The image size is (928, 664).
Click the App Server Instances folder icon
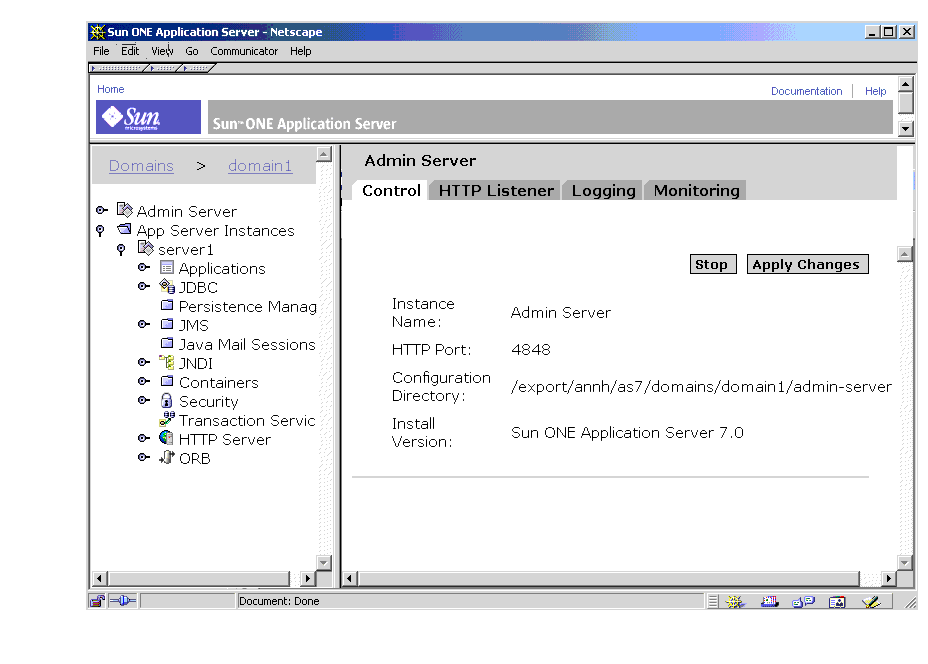pyautogui.click(x=124, y=229)
